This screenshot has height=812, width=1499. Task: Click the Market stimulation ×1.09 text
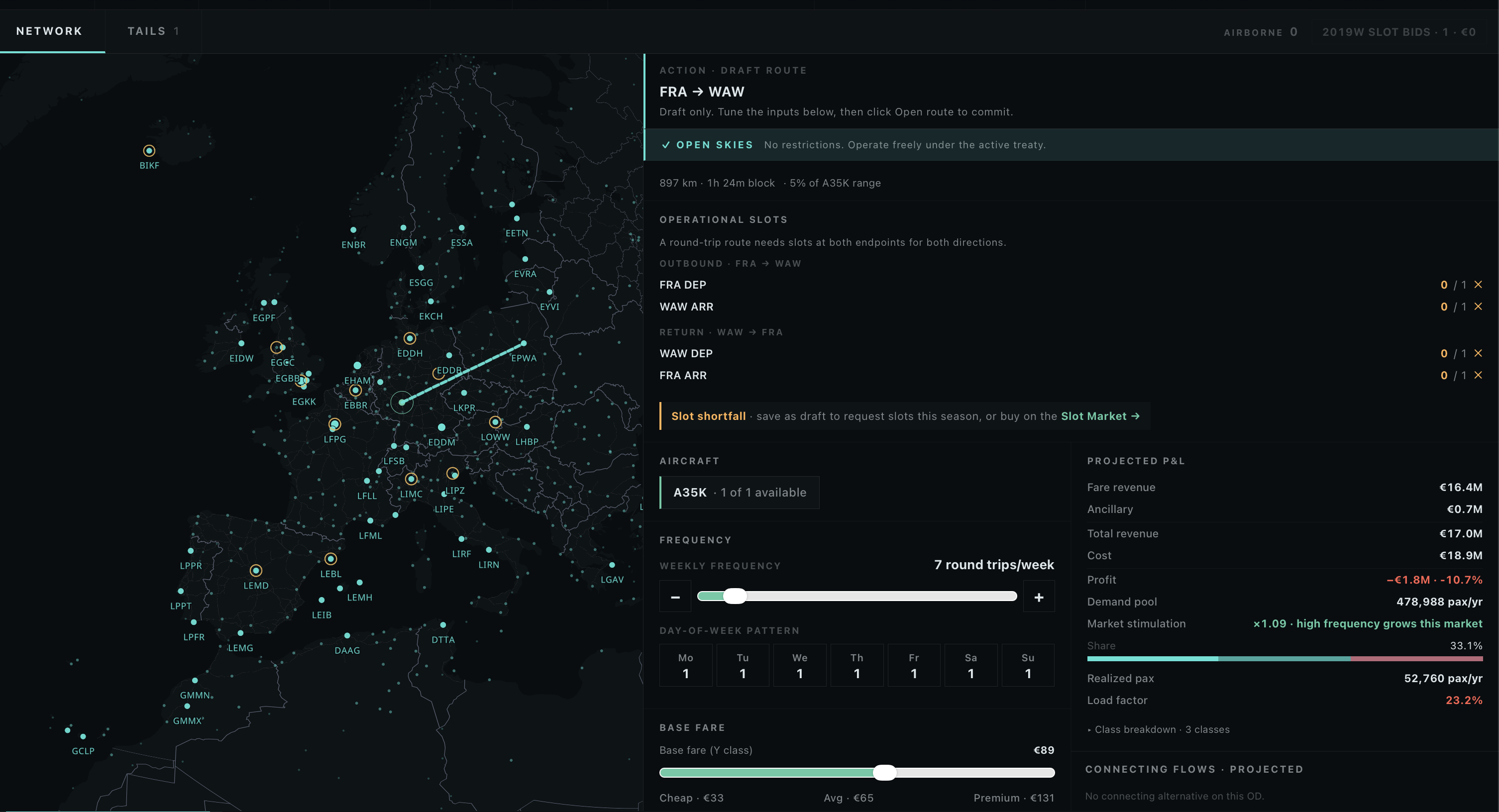1368,623
